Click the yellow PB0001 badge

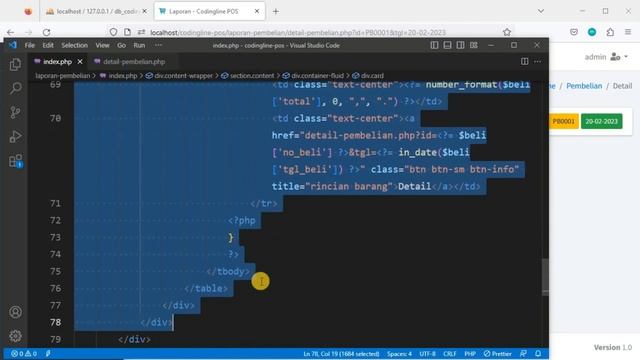(x=563, y=121)
